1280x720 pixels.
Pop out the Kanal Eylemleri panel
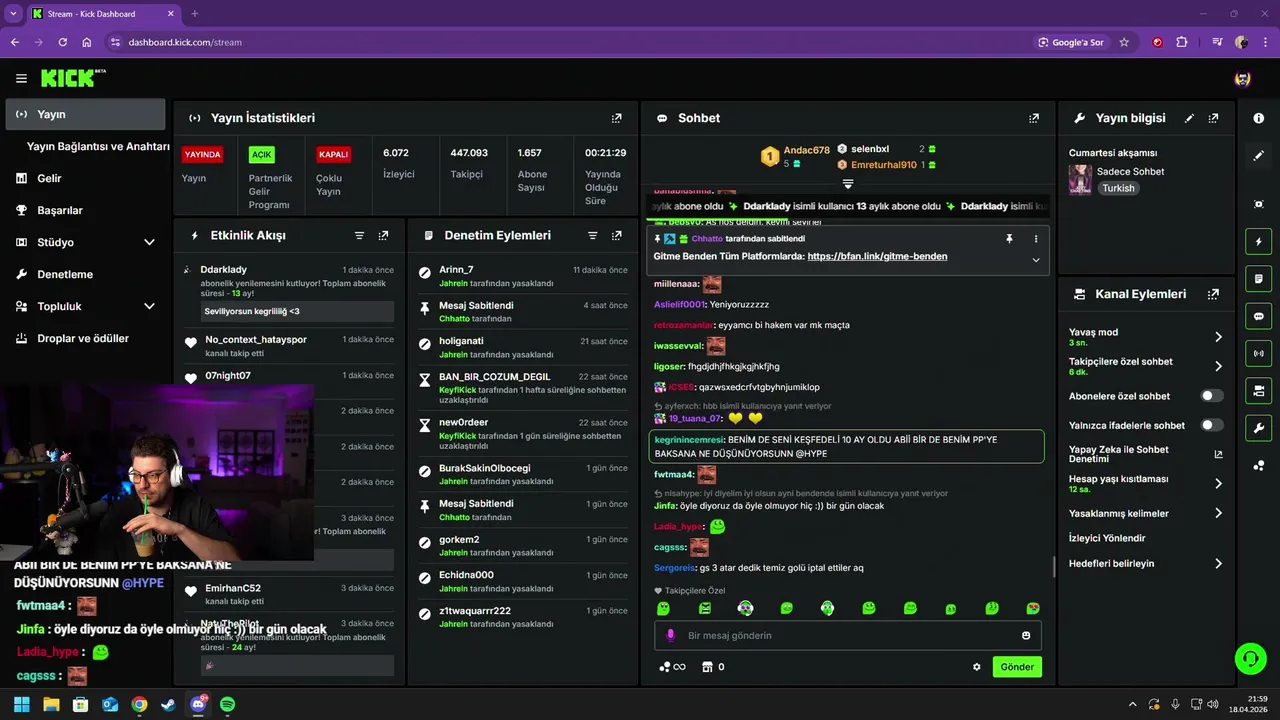click(x=1213, y=294)
